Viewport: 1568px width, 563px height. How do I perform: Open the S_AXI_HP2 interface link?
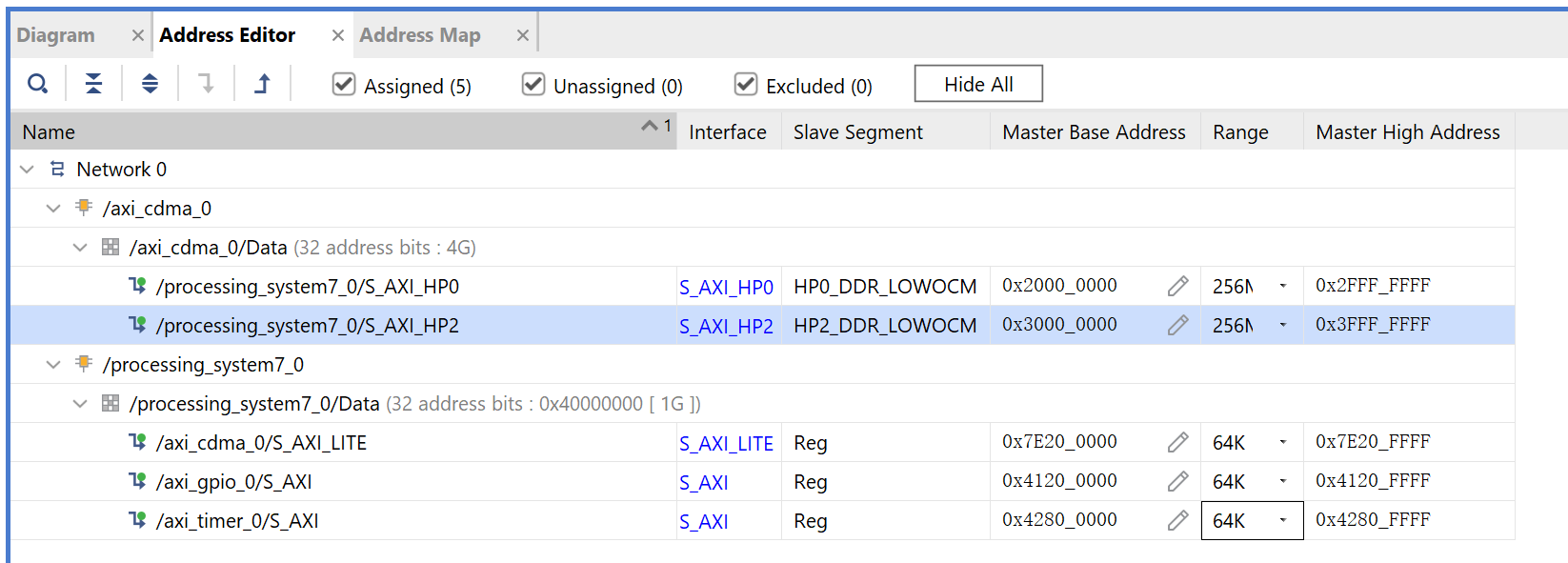726,326
